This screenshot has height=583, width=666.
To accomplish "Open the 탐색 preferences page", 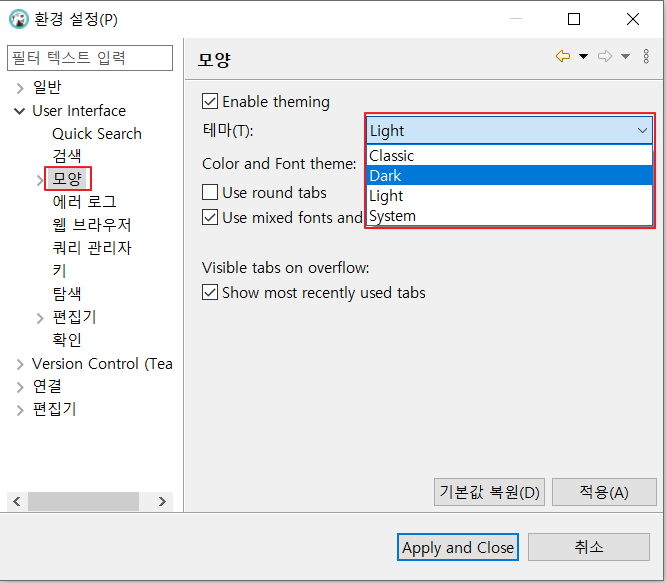I will [67, 293].
